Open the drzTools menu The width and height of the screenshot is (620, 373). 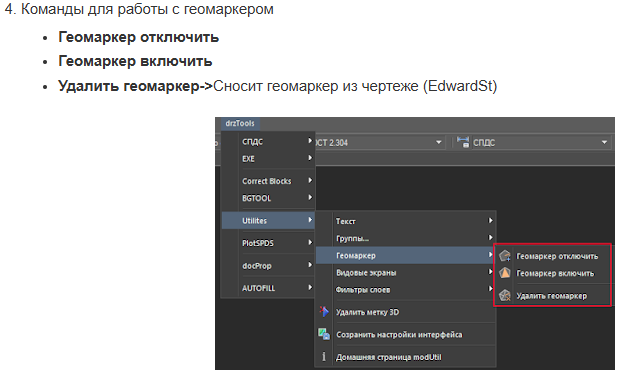click(240, 123)
